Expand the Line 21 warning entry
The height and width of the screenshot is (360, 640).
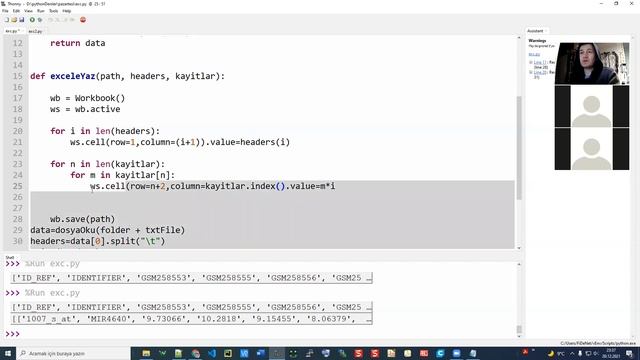point(531,72)
